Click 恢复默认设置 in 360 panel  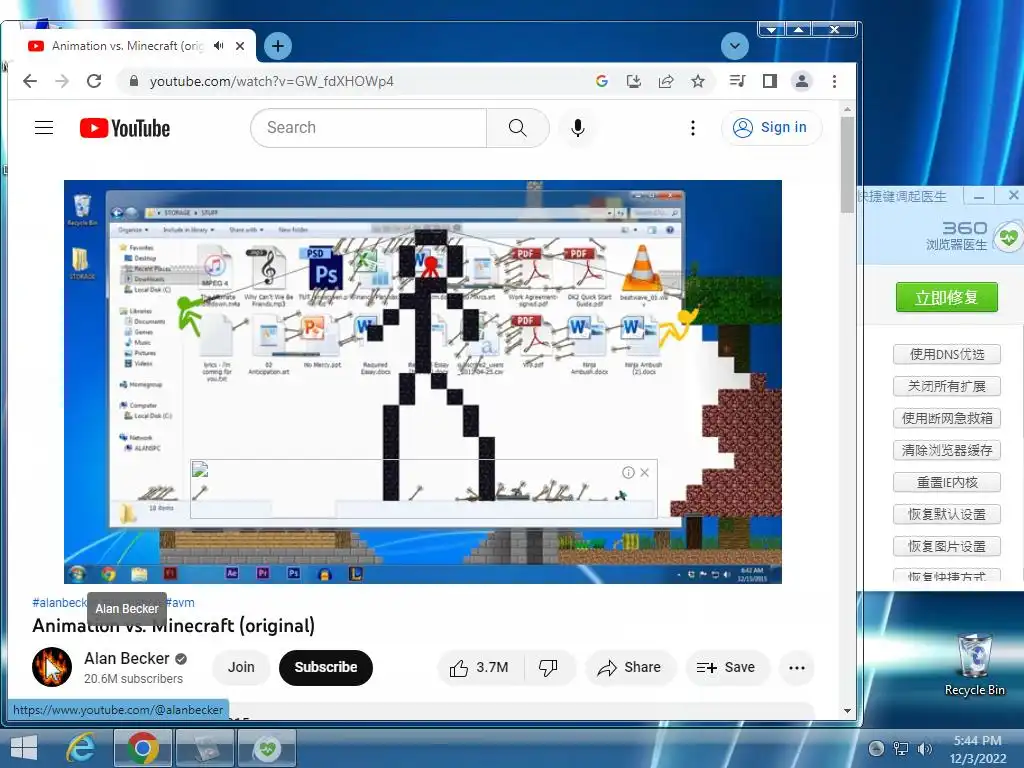point(946,514)
